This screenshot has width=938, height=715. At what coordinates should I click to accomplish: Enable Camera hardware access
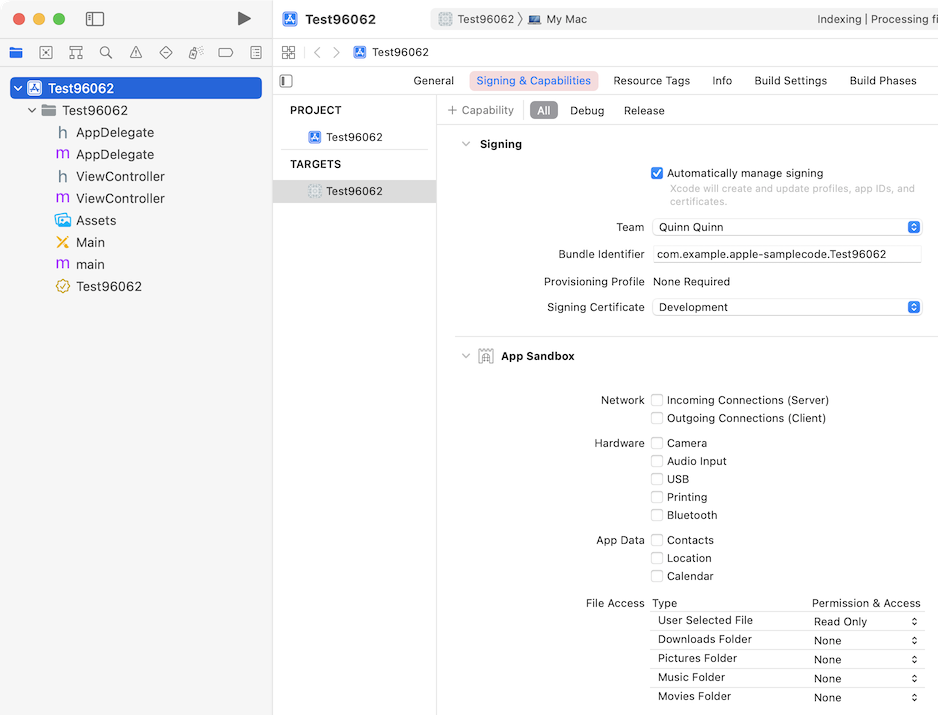click(657, 443)
